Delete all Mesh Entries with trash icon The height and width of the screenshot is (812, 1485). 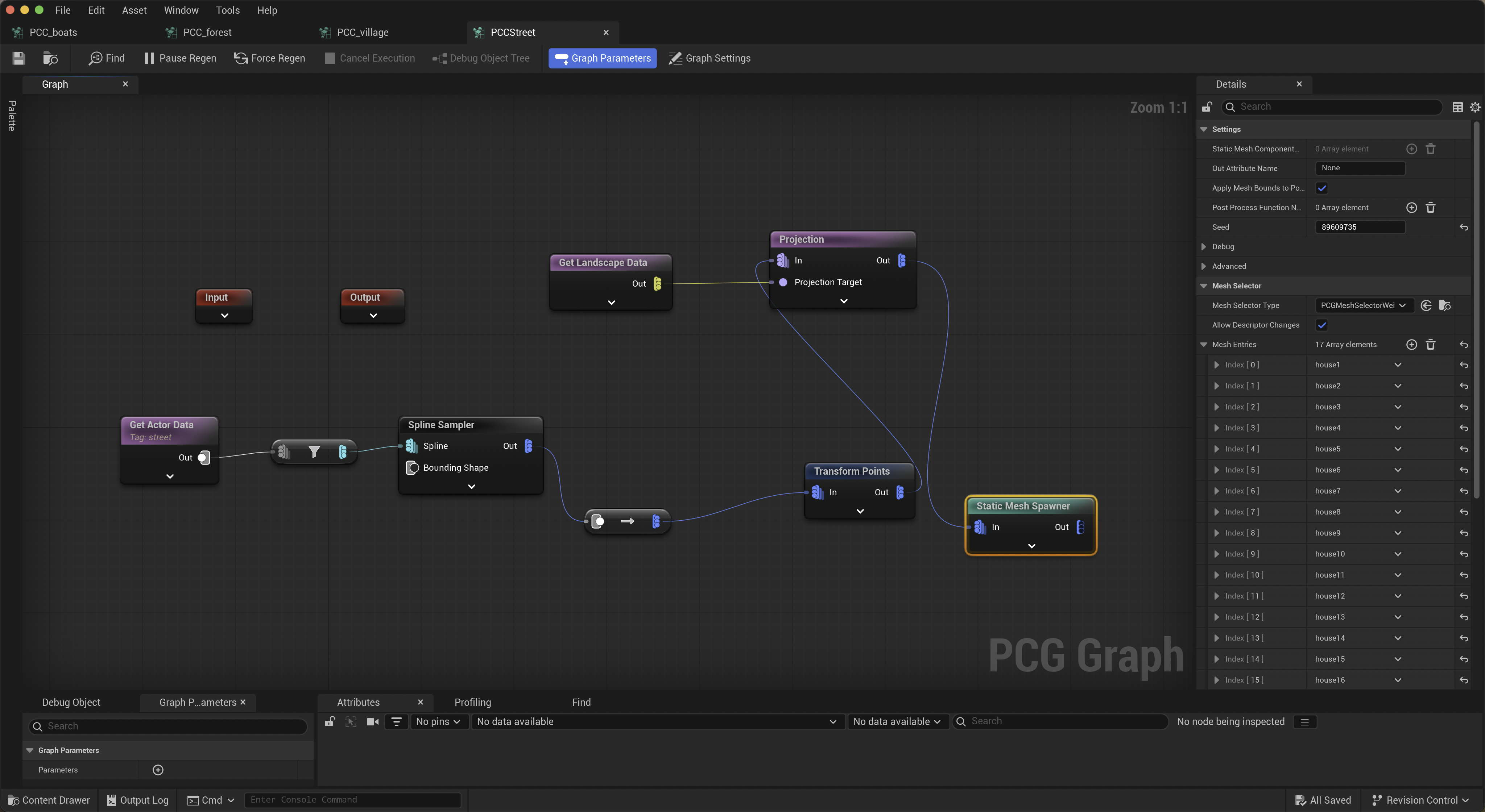tap(1430, 345)
